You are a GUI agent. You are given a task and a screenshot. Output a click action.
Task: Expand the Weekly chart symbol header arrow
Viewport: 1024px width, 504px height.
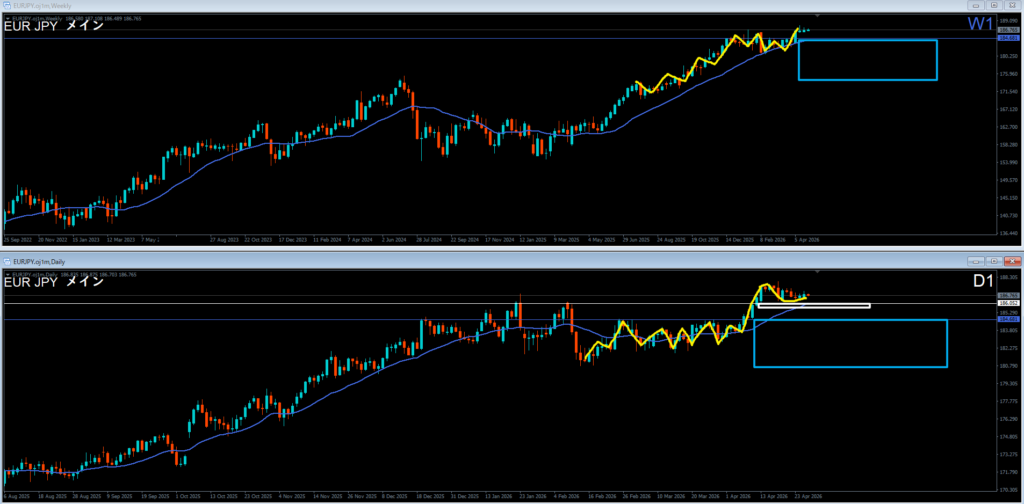pos(7,18)
